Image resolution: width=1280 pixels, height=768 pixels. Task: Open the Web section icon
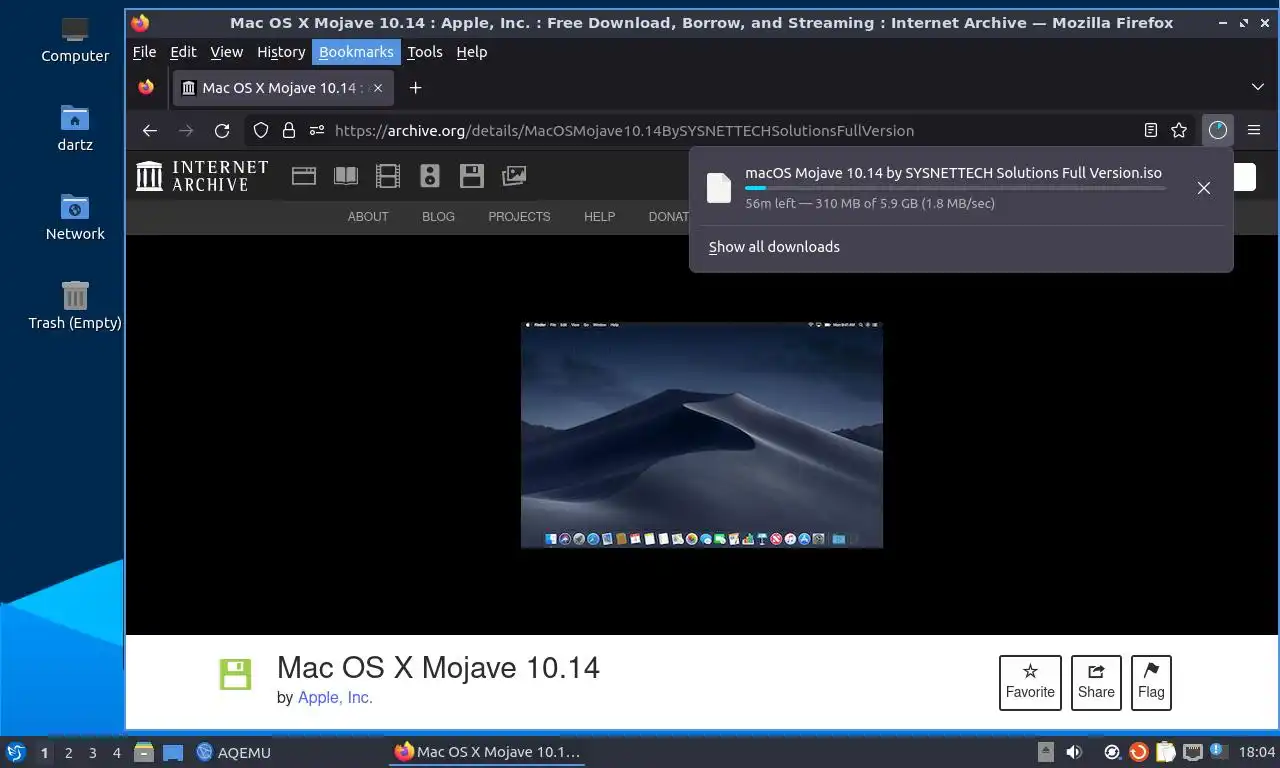click(x=304, y=176)
